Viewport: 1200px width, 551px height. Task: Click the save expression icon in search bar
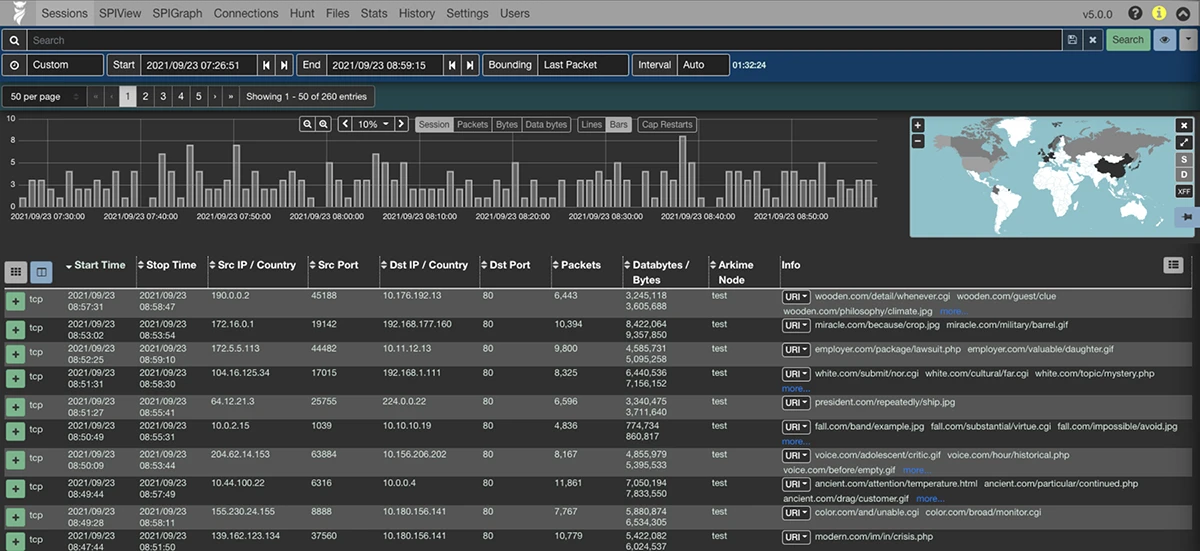pyautogui.click(x=1073, y=40)
